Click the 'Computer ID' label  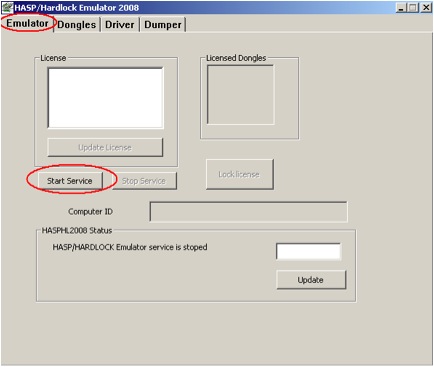(x=90, y=212)
